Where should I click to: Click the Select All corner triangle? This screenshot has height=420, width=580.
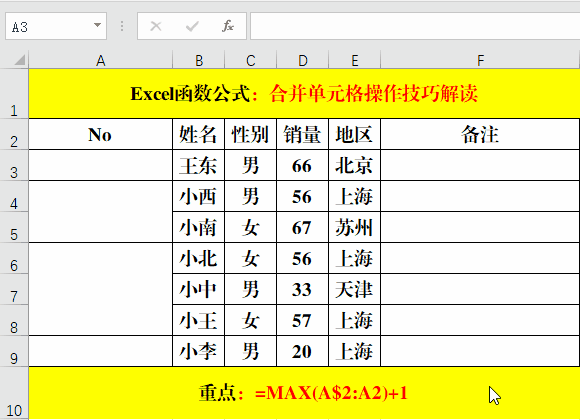click(x=20, y=60)
